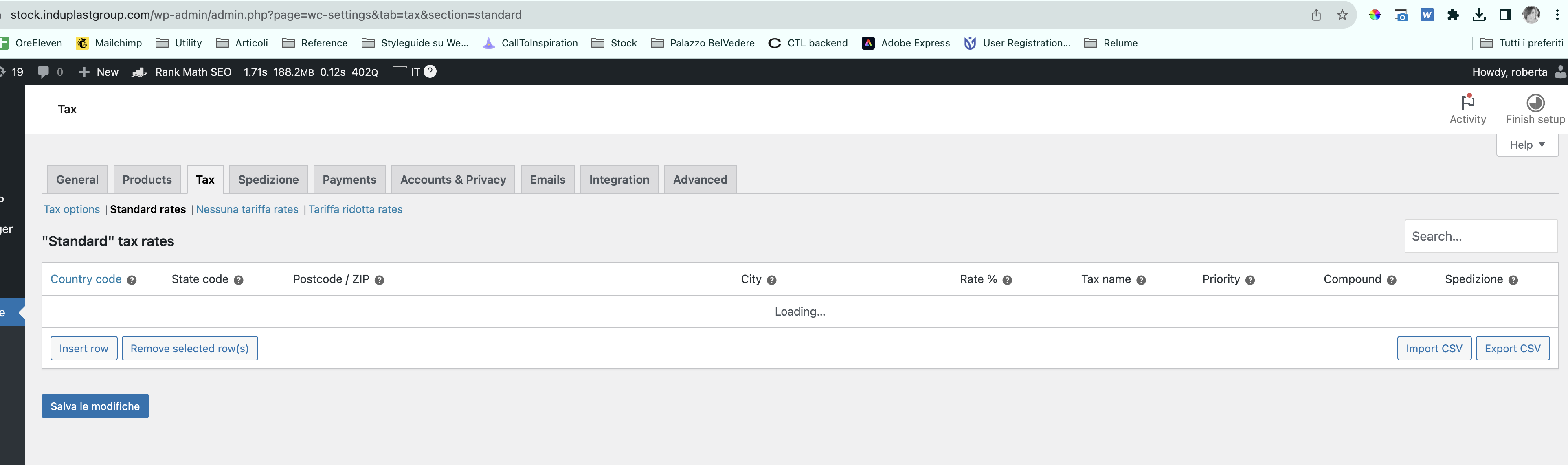The width and height of the screenshot is (1568, 465).
Task: Open the Chrome three-dot menu
Action: (1557, 15)
